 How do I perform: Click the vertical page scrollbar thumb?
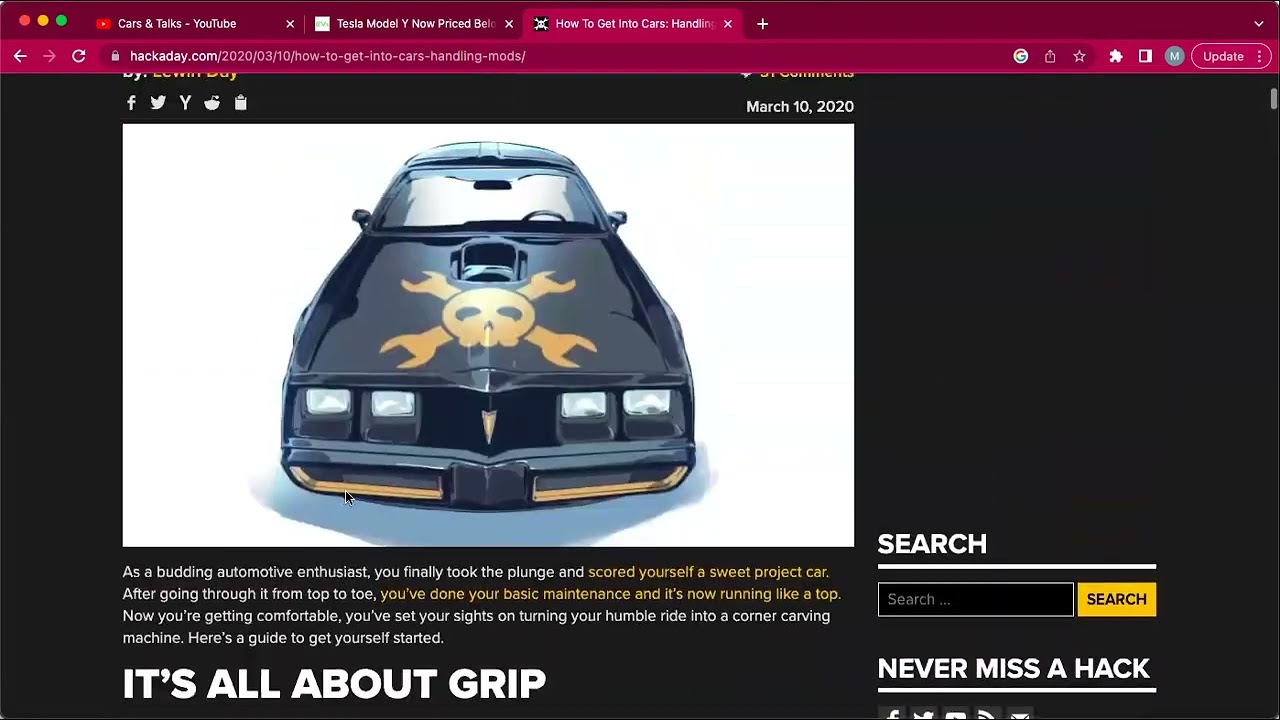(1274, 99)
